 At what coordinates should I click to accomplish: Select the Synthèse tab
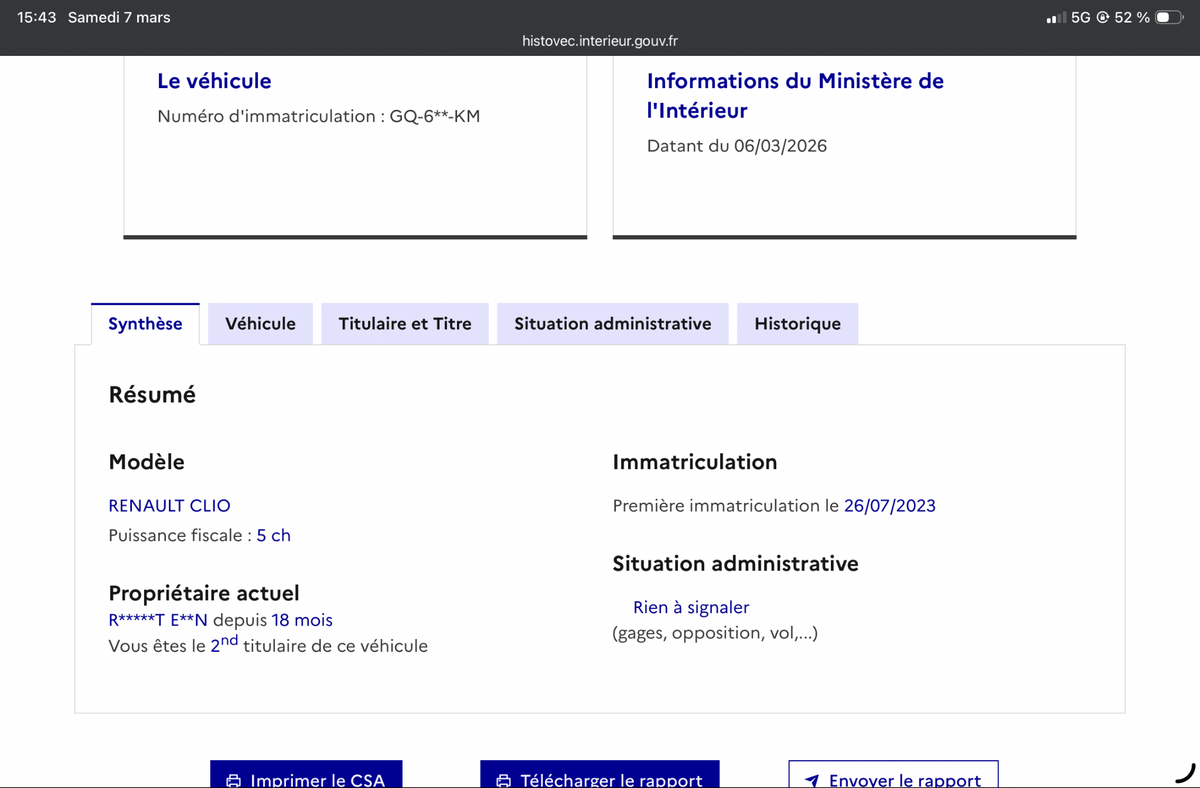pos(145,323)
